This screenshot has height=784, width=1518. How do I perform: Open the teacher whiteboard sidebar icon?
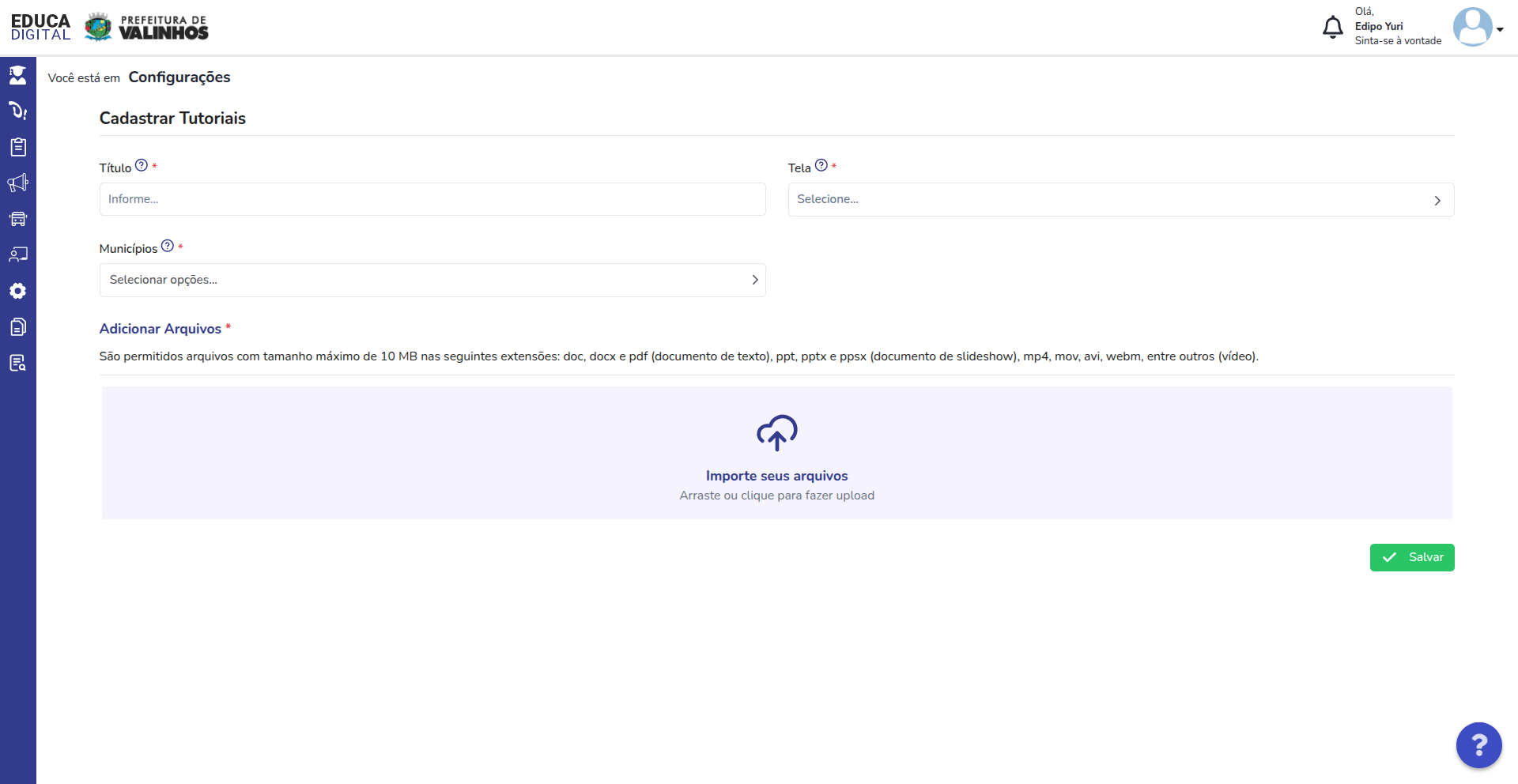tap(17, 254)
